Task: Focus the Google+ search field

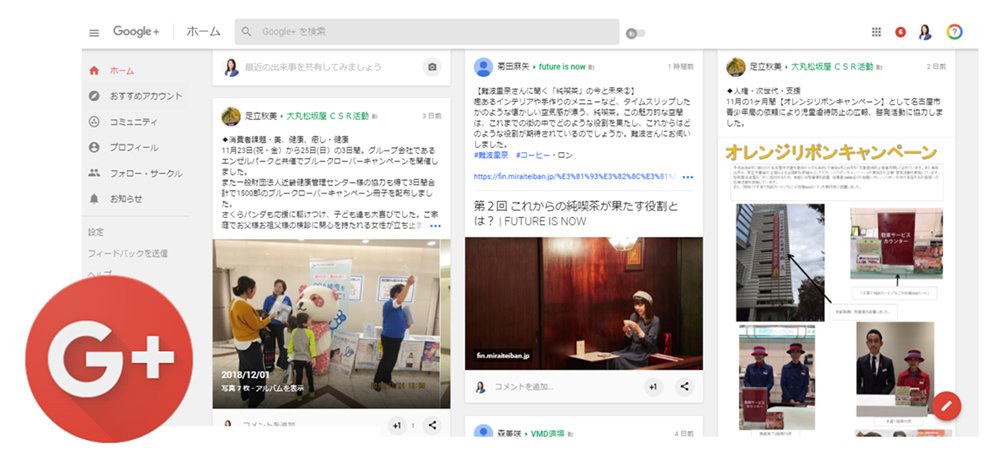Action: (427, 31)
